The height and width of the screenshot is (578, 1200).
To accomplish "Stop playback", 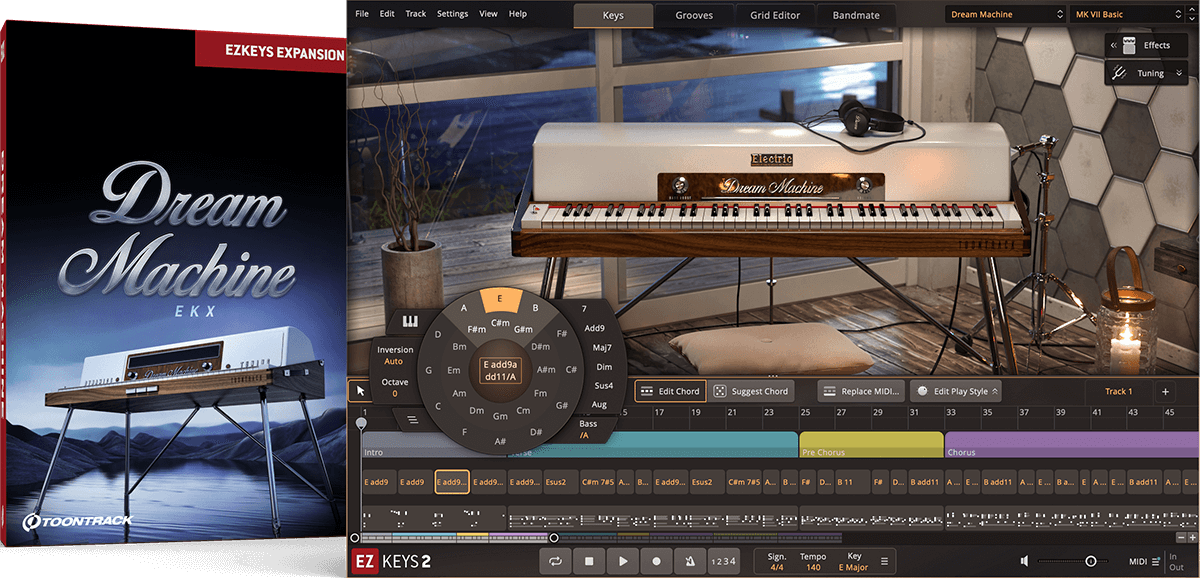I will (x=589, y=562).
